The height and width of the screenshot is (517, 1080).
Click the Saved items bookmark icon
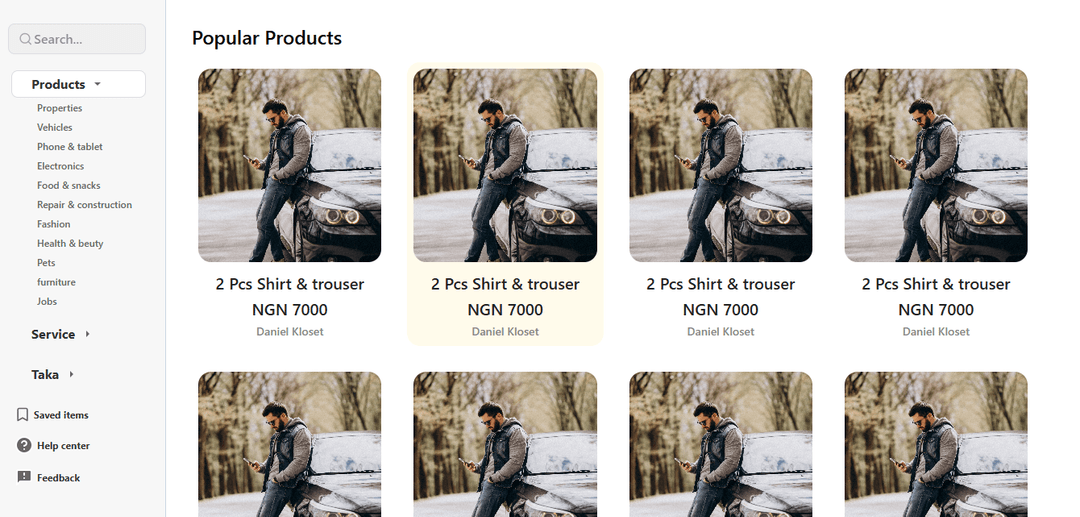point(23,414)
